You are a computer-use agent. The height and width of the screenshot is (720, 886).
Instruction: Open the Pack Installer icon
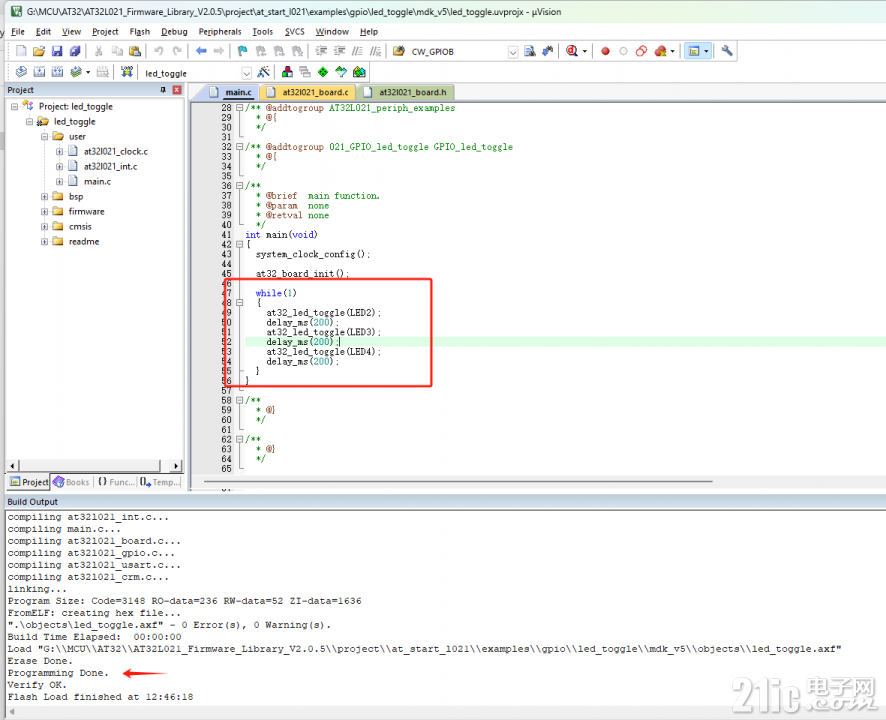click(x=359, y=72)
